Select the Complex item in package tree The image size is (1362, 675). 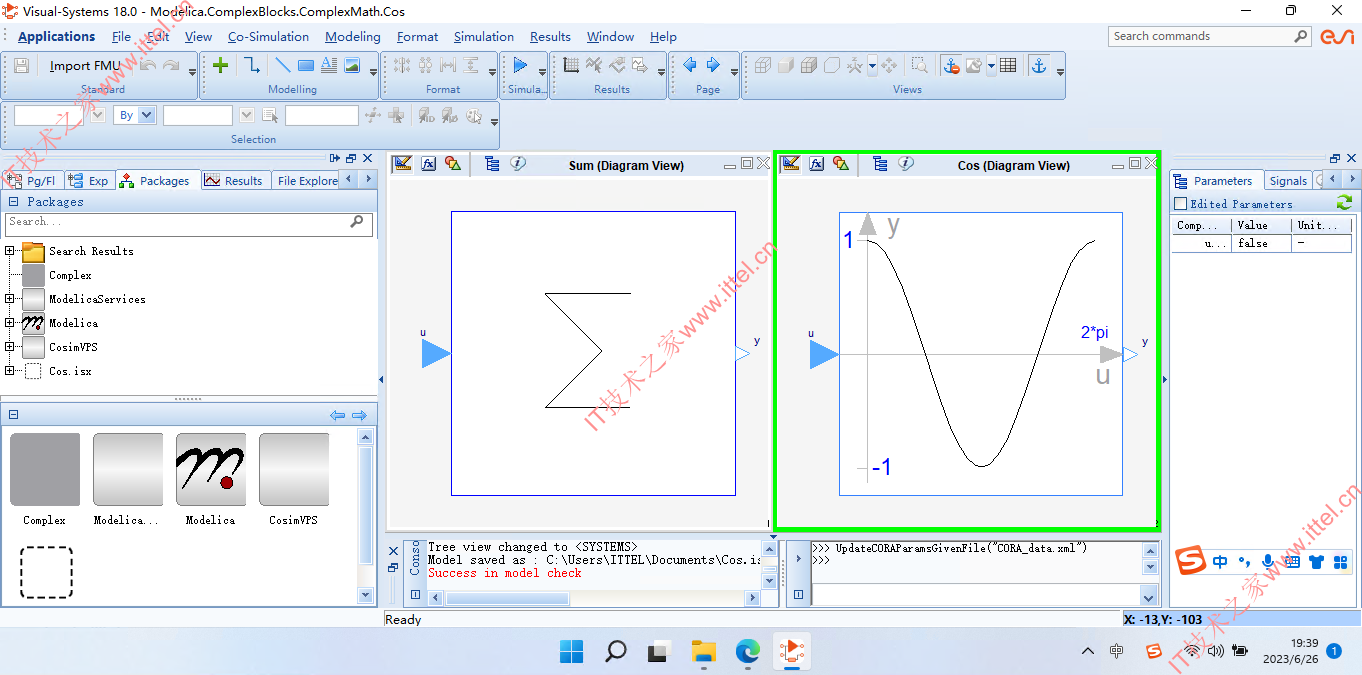(70, 275)
